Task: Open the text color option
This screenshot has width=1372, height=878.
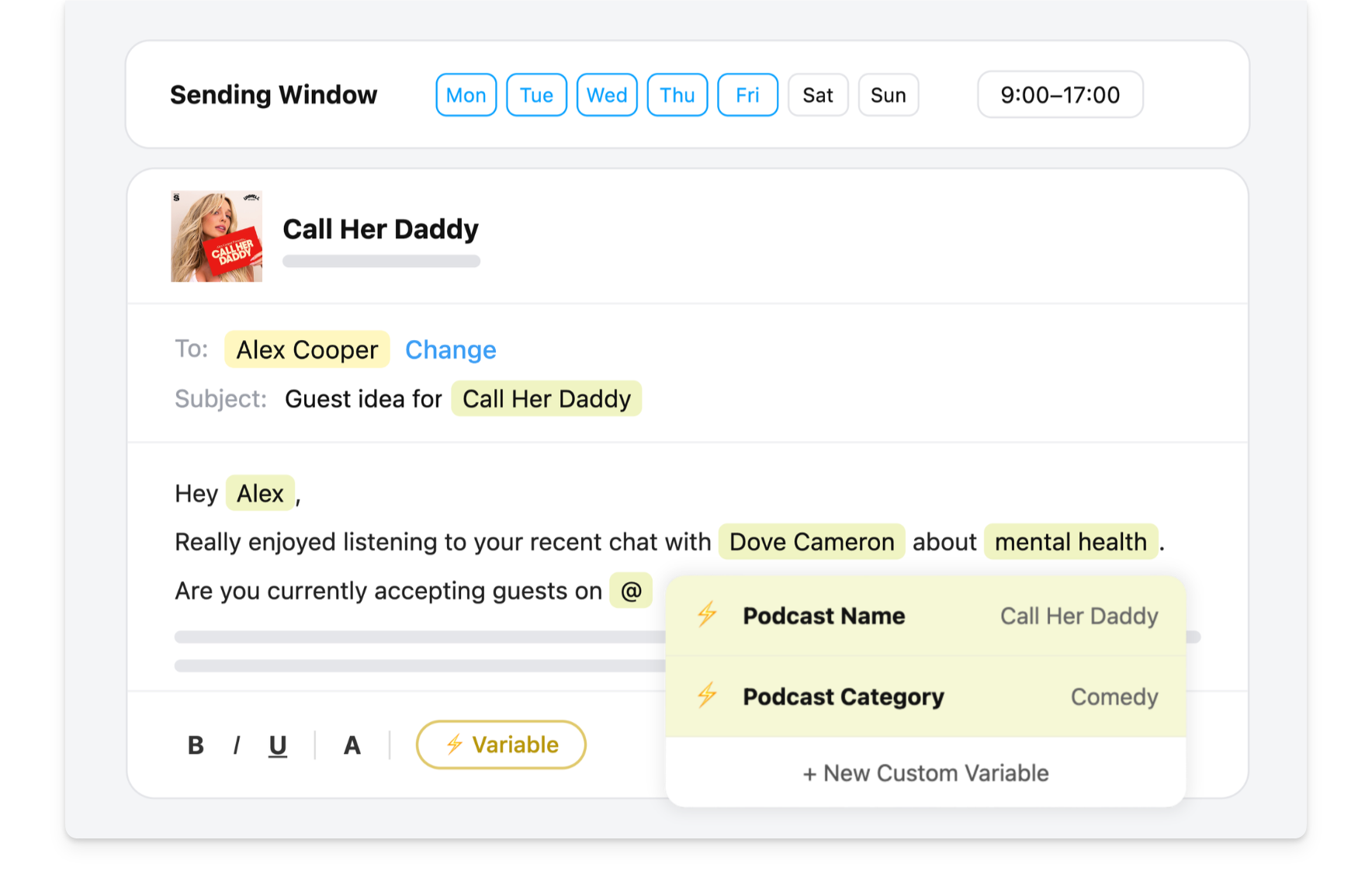Action: (x=352, y=745)
